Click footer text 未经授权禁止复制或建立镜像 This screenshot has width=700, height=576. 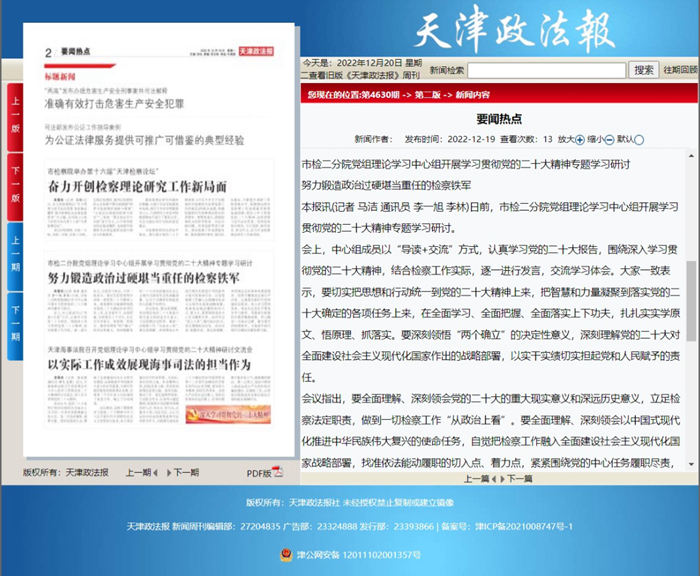(x=398, y=503)
